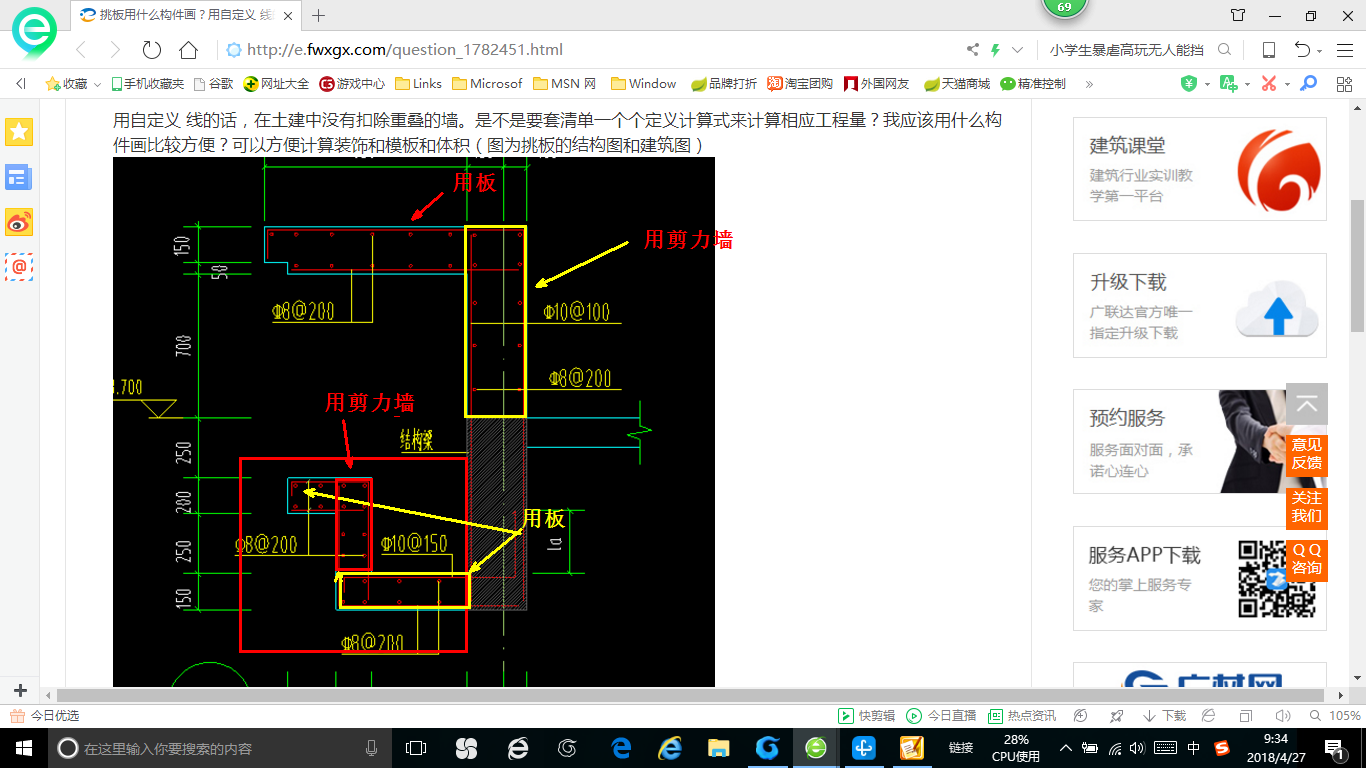
Task: Click the undo closed tab arrow
Action: 1302,50
